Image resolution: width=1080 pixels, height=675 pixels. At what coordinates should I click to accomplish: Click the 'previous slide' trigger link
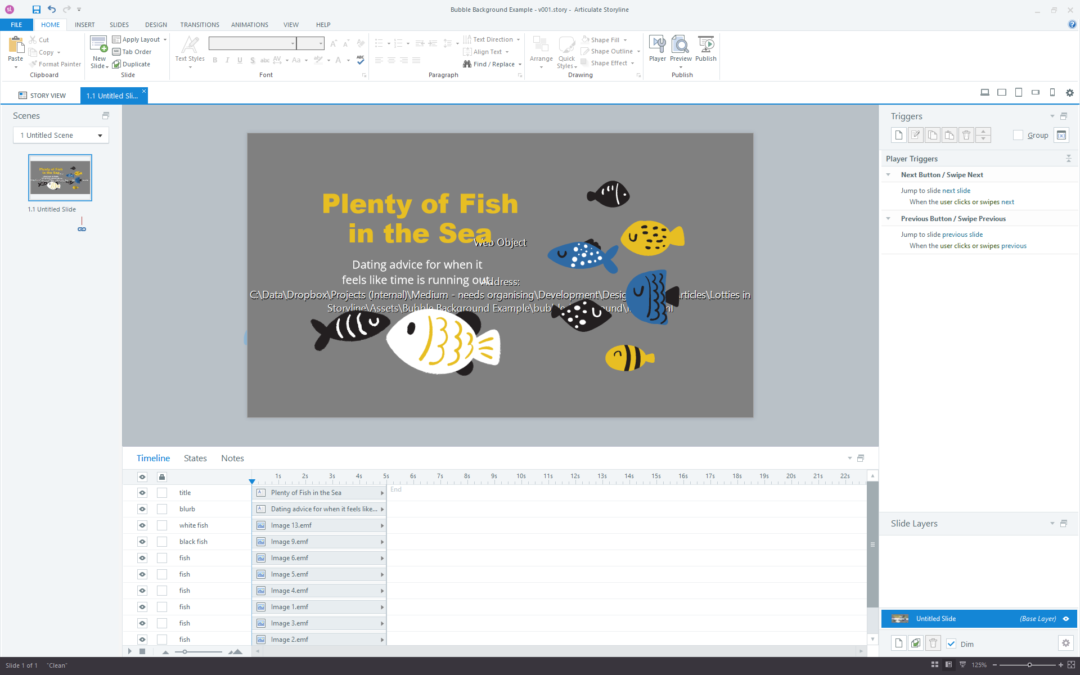pyautogui.click(x=962, y=234)
